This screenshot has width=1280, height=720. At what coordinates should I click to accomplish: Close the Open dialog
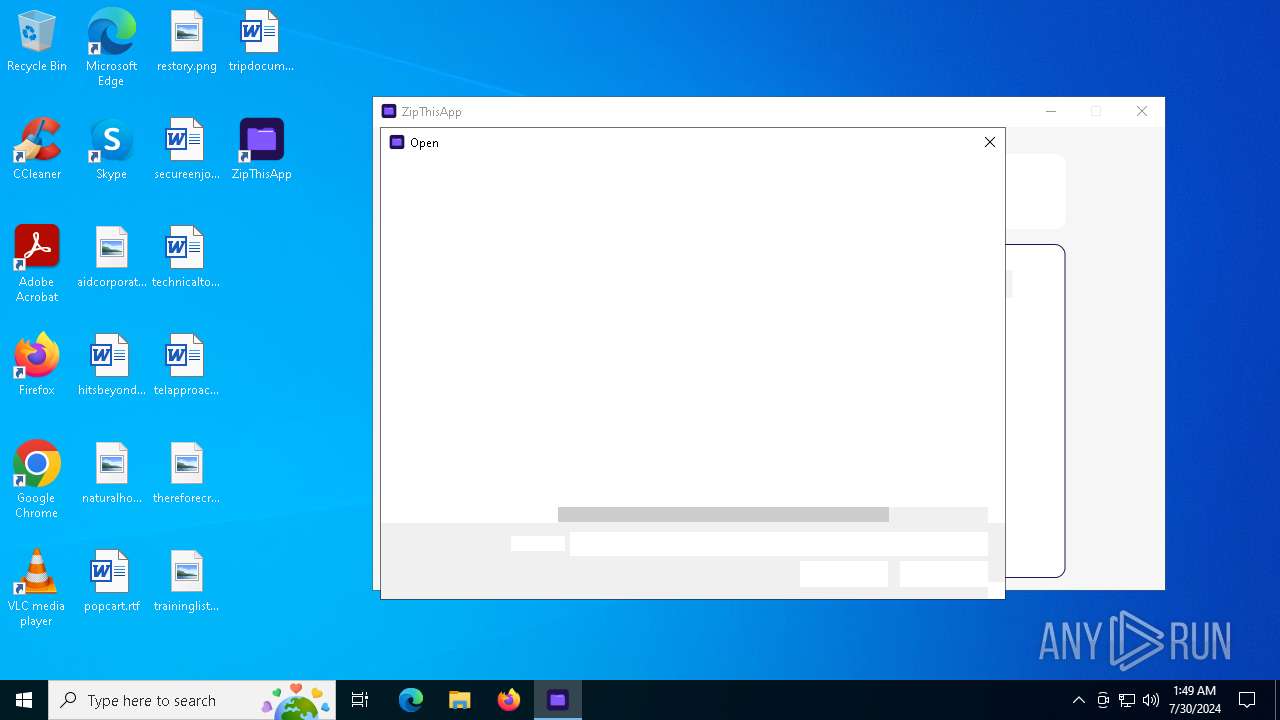point(990,142)
